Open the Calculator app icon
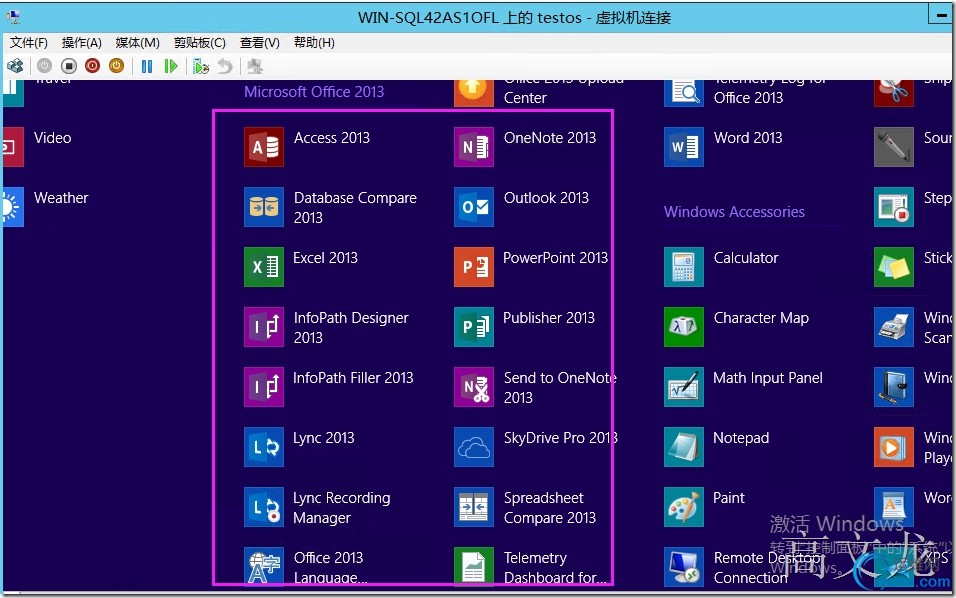Screen dimensions: 956x598 click(684, 267)
